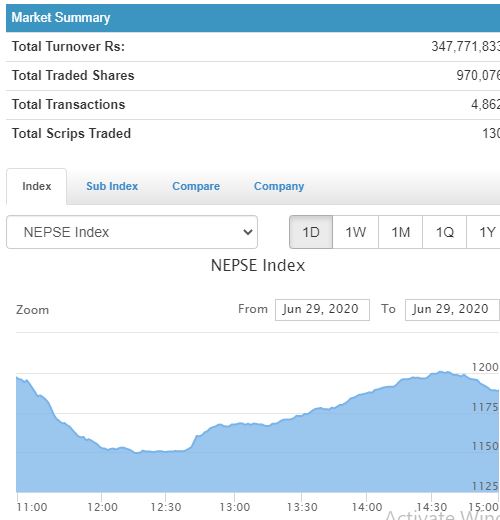Open the Compare tab
This screenshot has height=520, width=500.
(x=196, y=186)
